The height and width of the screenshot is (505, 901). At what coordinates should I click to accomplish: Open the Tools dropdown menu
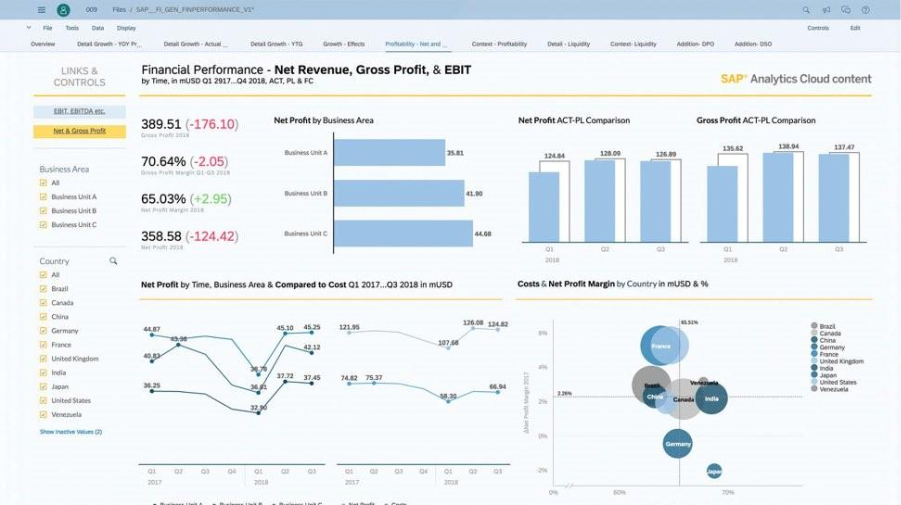(72, 28)
